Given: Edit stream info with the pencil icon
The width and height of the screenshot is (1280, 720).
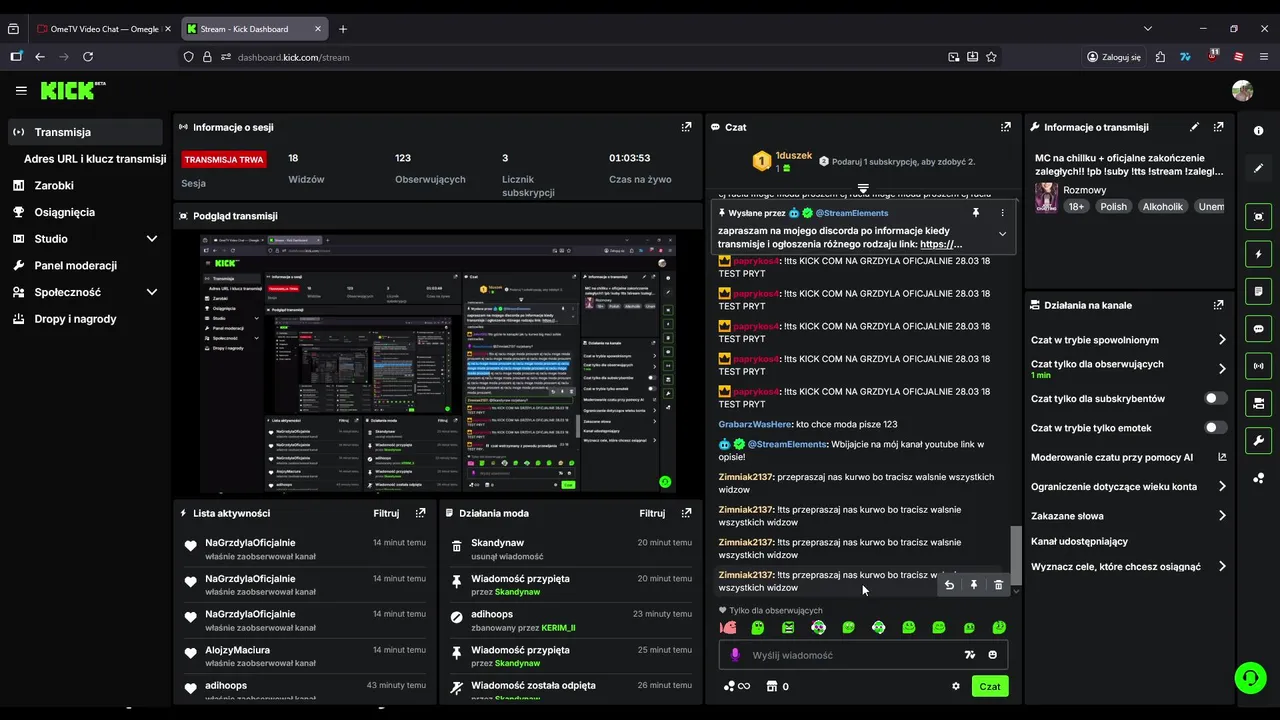Looking at the screenshot, I should pos(1194,127).
